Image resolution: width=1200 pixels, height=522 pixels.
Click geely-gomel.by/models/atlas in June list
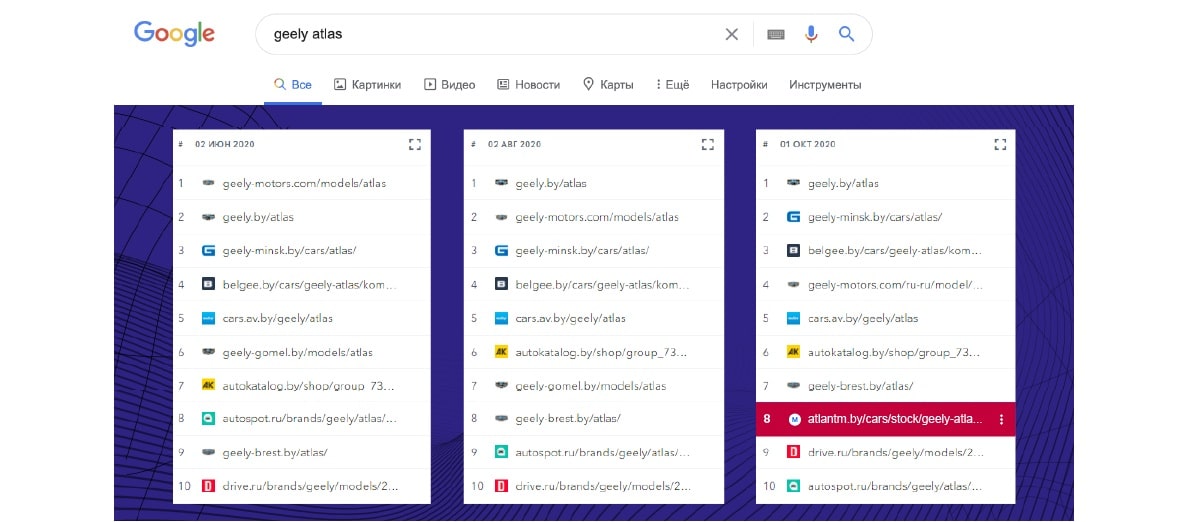(x=298, y=352)
